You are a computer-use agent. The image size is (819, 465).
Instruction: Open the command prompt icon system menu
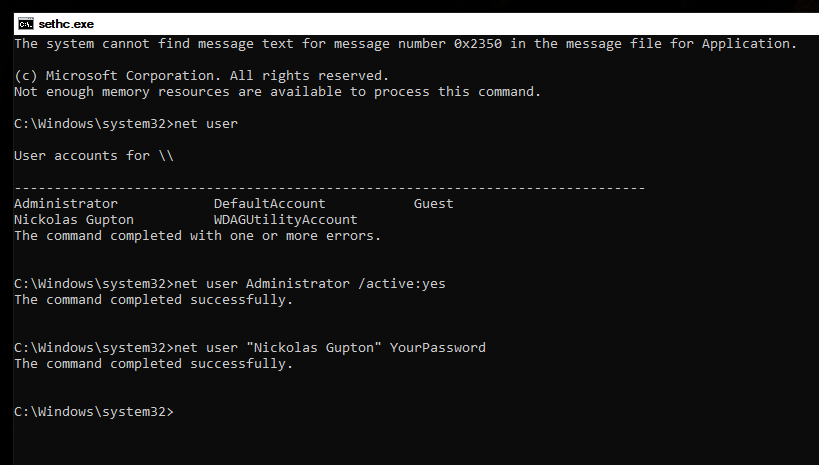click(25, 24)
